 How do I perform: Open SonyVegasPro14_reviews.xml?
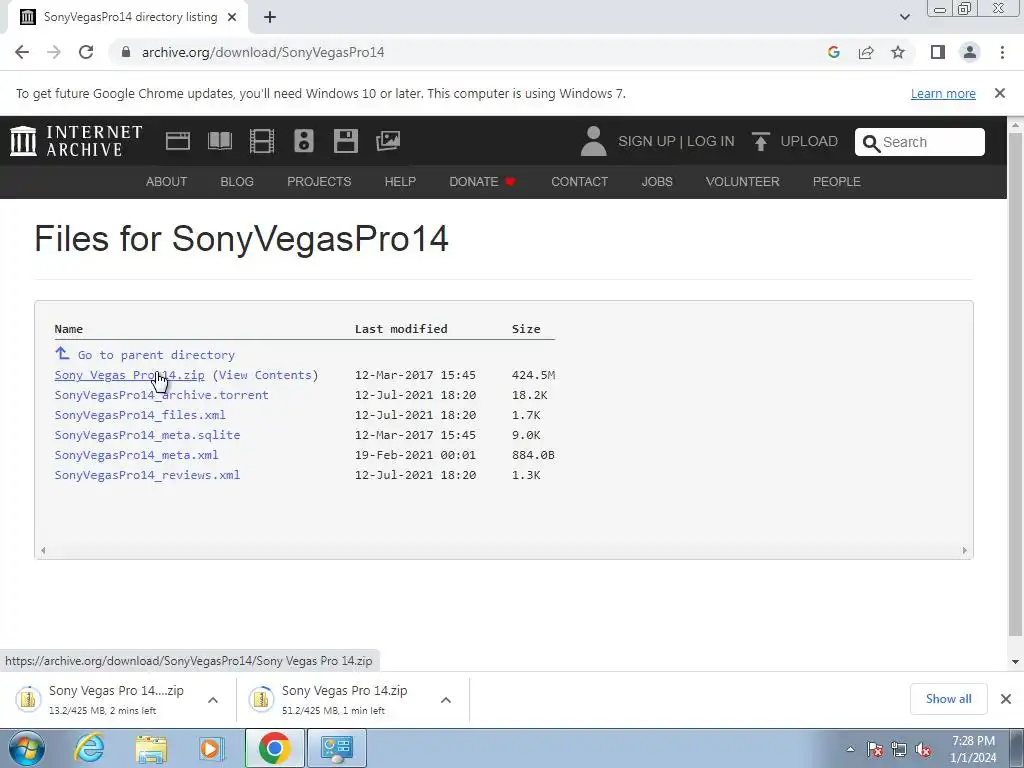pos(147,475)
